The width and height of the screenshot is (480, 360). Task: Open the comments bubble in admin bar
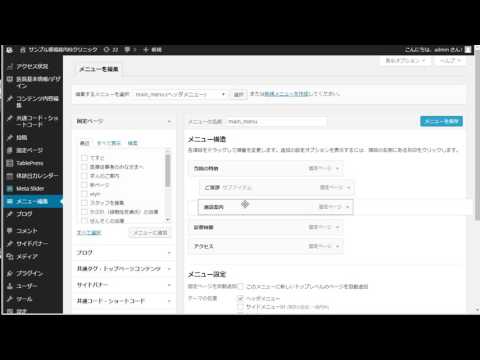127,50
